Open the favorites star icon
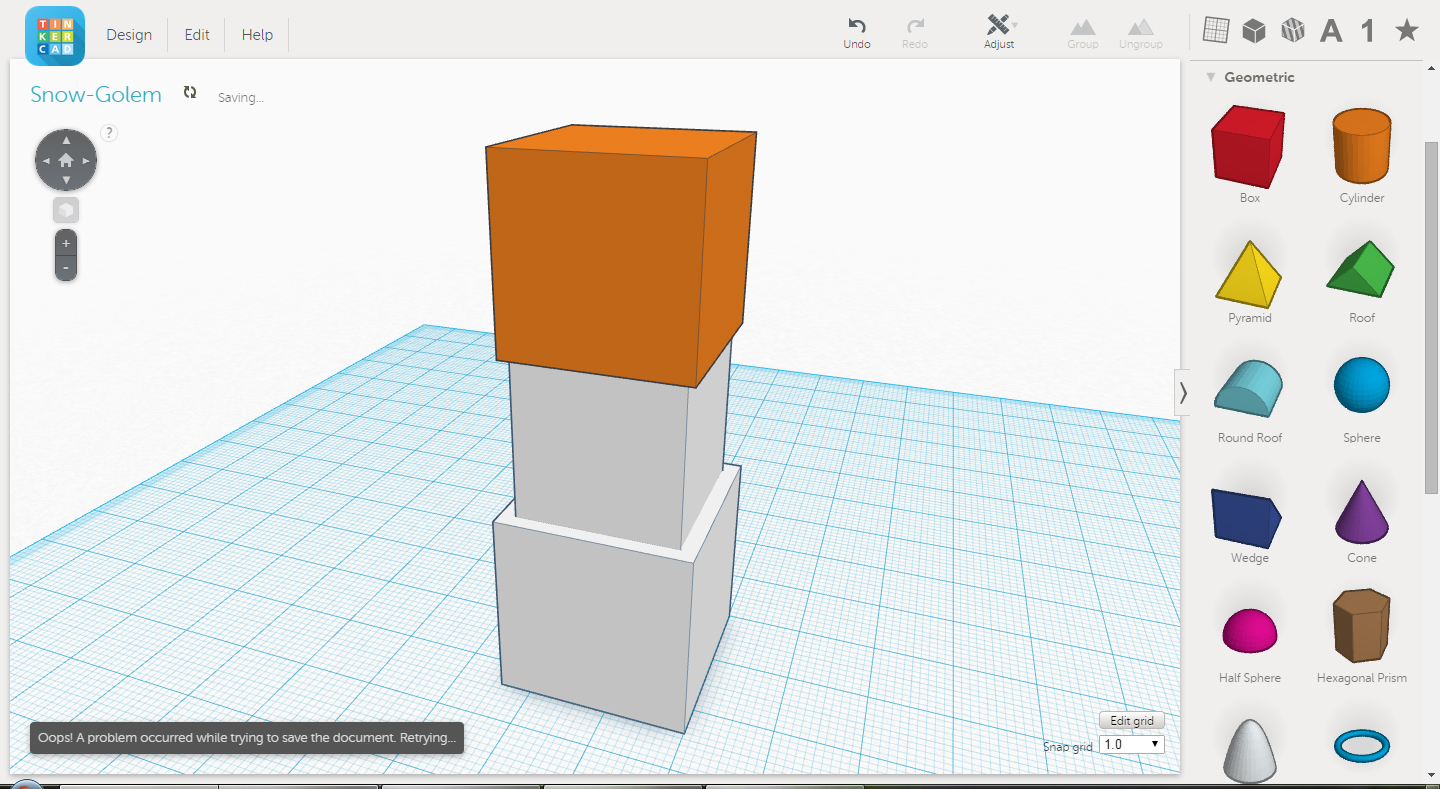The image size is (1440, 789). tap(1407, 30)
